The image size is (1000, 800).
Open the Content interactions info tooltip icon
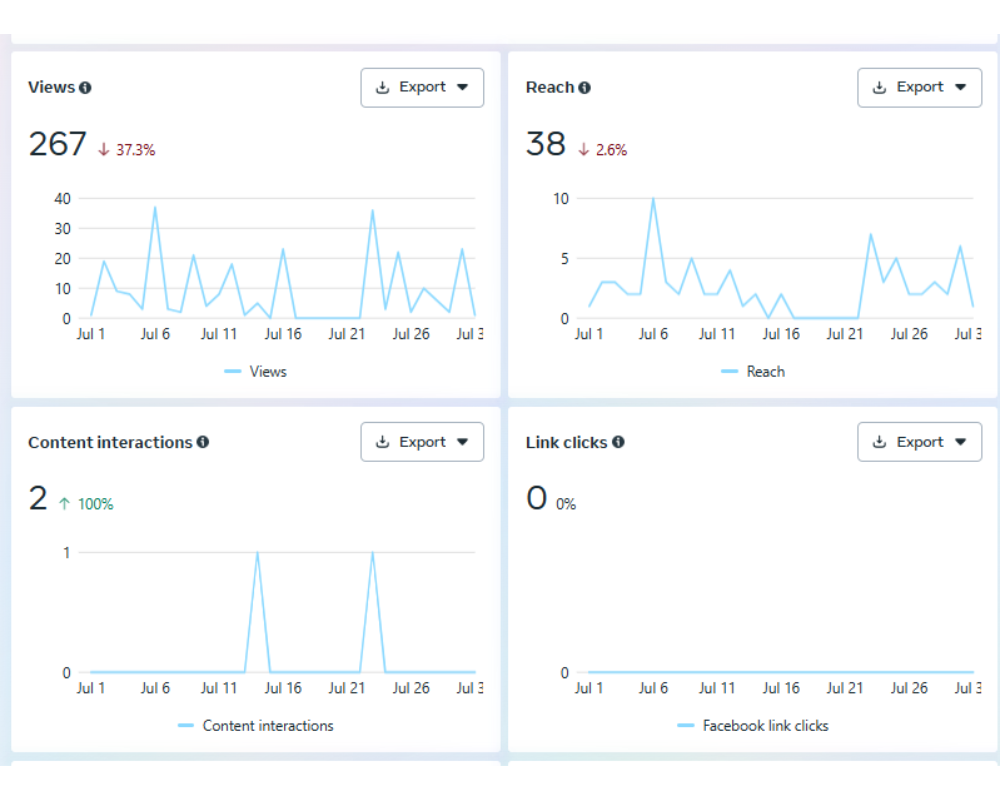click(203, 442)
